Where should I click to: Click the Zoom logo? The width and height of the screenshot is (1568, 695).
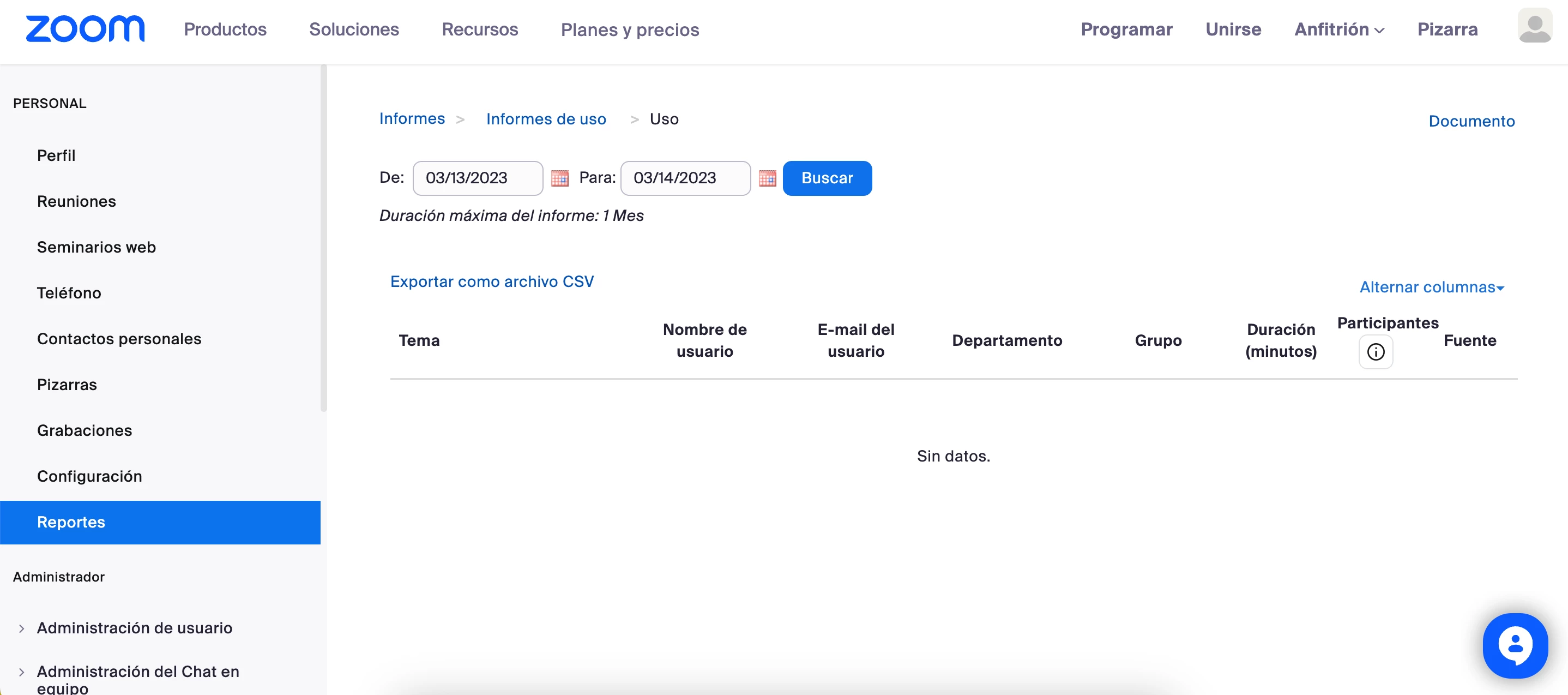coord(85,28)
